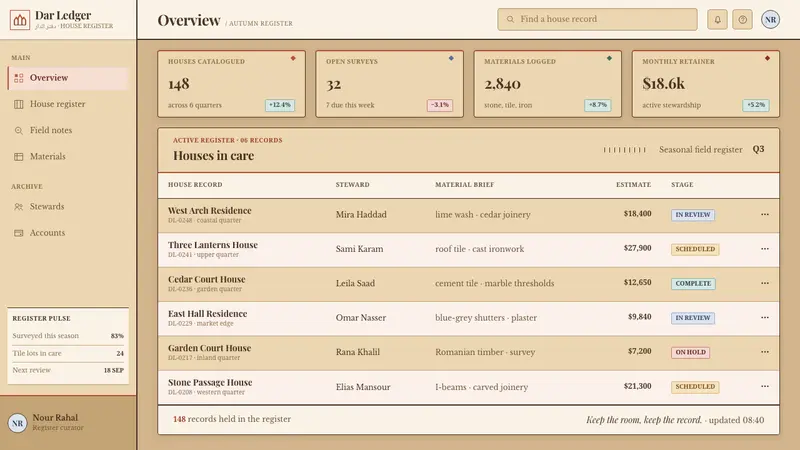800x450 pixels.
Task: Click the COMPLETE badge for Cedar Court House
Action: click(693, 284)
